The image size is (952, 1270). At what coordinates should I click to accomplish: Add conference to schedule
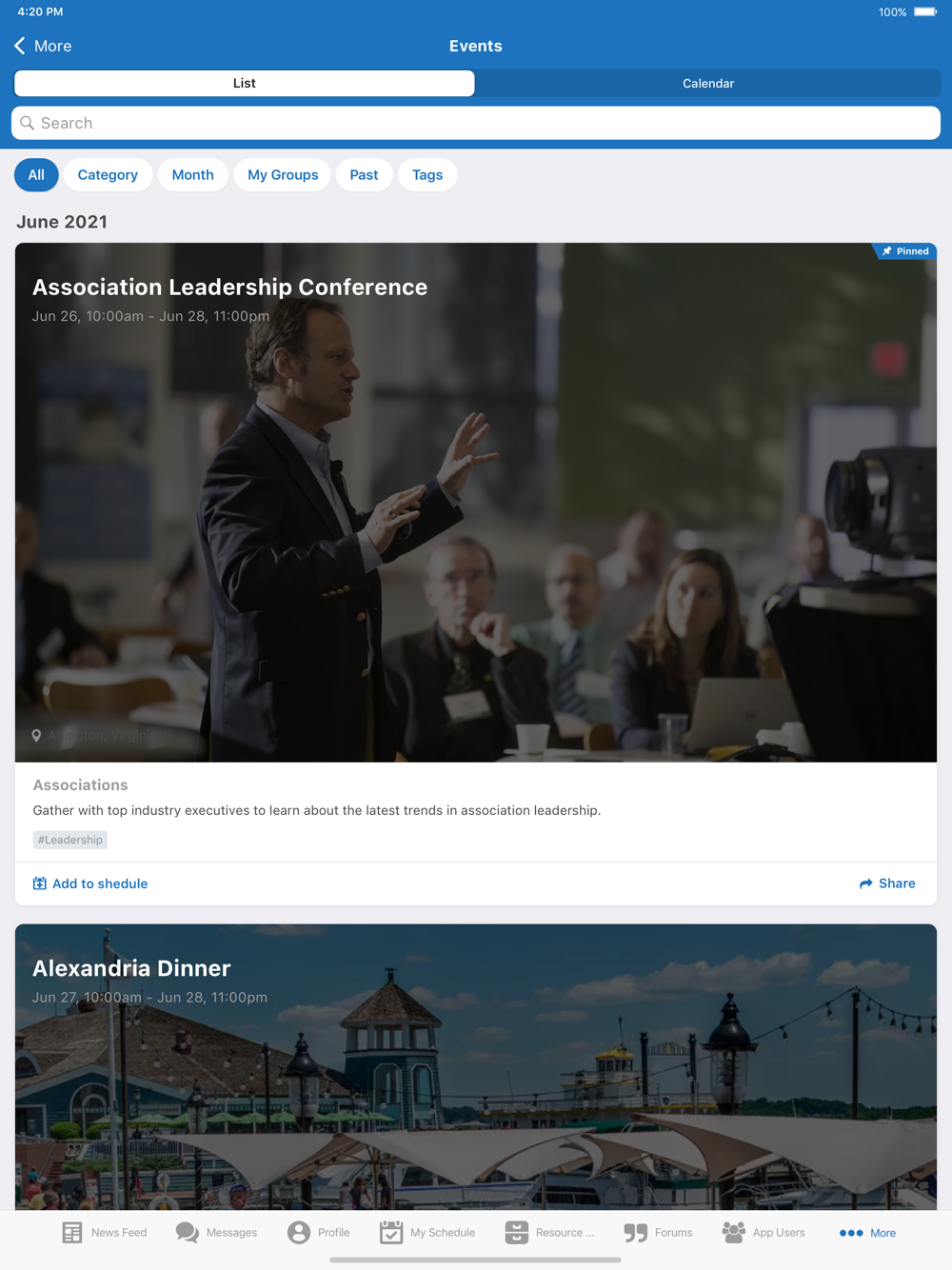90,883
